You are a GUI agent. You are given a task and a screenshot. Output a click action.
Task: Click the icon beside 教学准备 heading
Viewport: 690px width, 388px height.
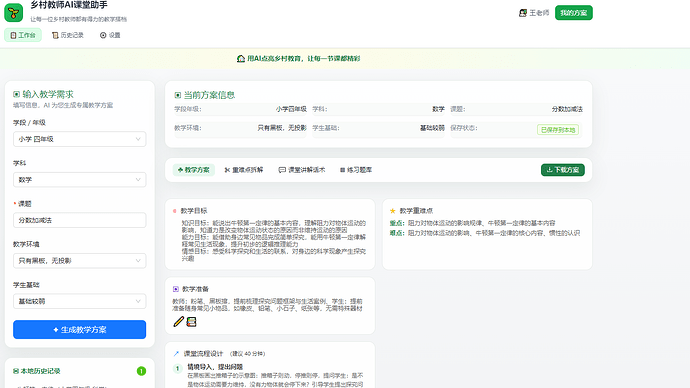tap(176, 289)
